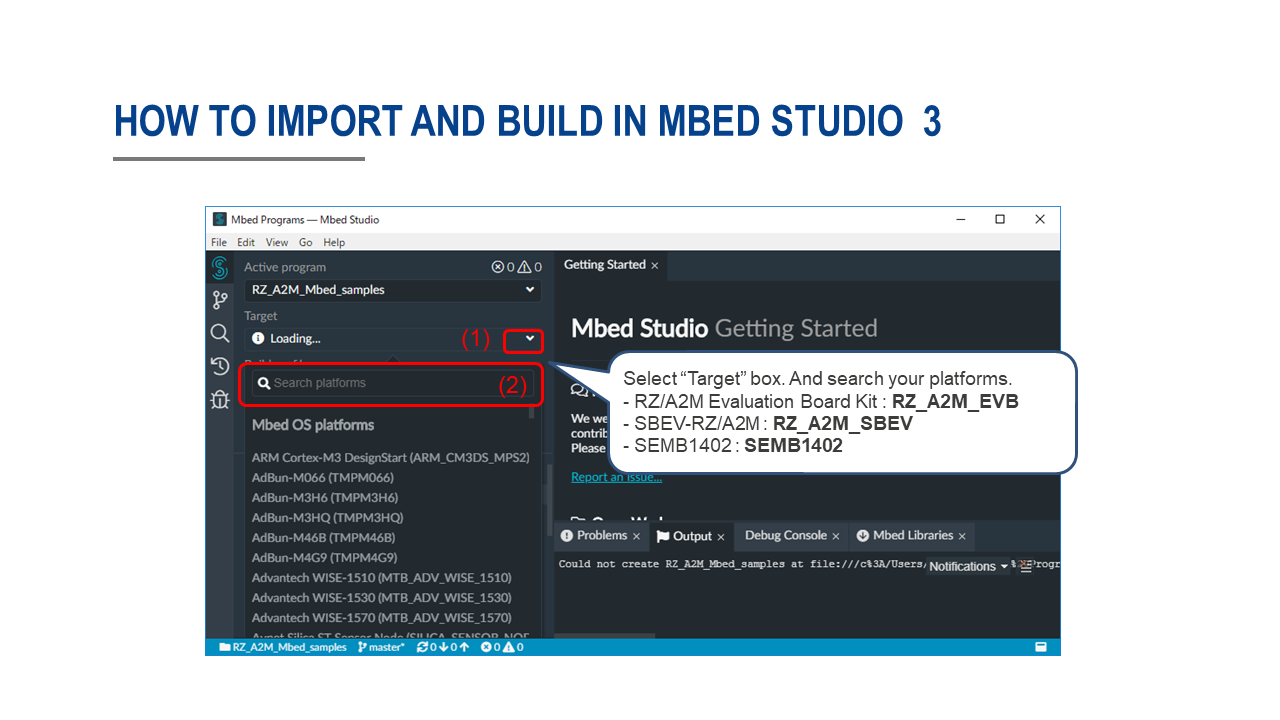The image size is (1280, 720).
Task: Toggle the bottom panel icon in status bar
Action: pyautogui.click(x=1041, y=647)
